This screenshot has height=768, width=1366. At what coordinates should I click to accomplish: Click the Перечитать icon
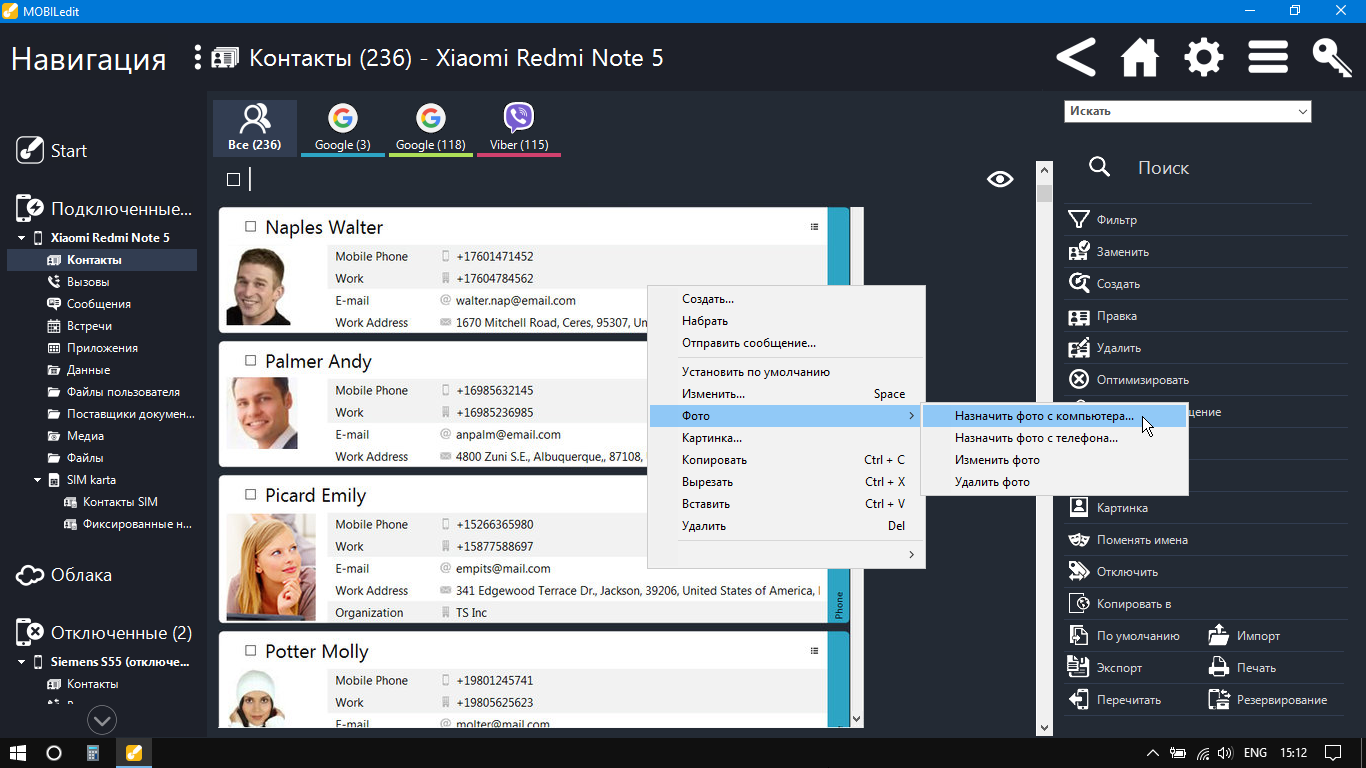coord(1078,700)
